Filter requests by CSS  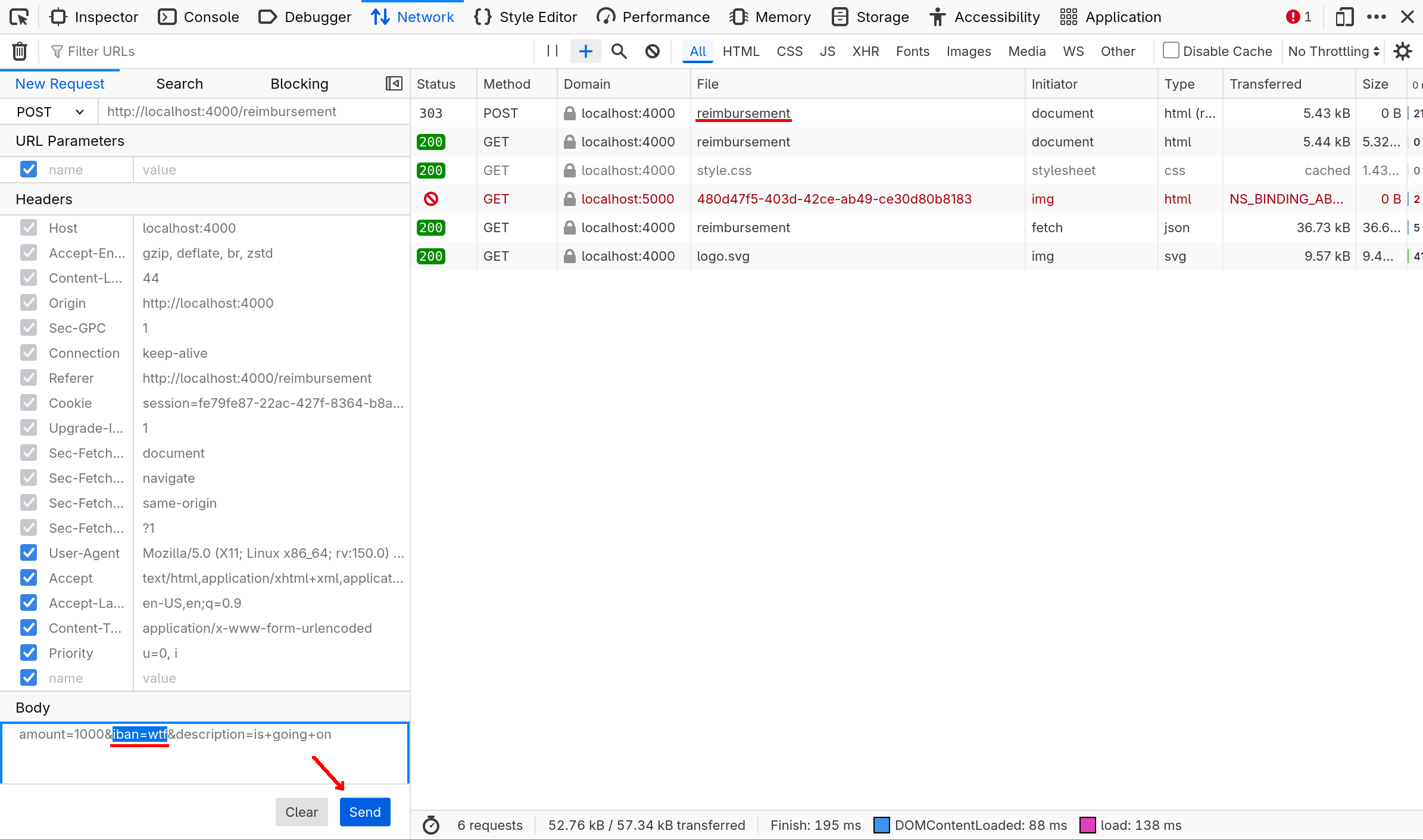pos(789,51)
